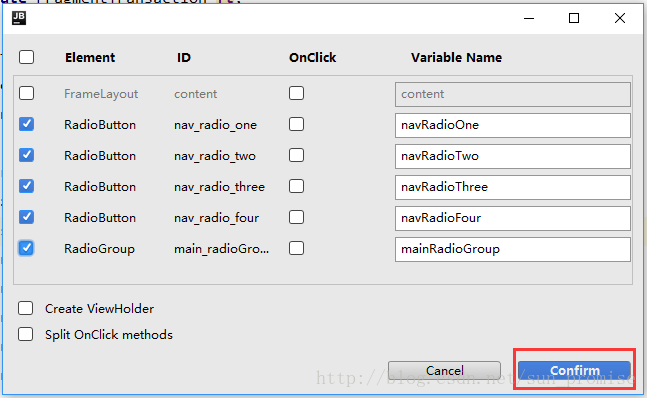Screen dimensions: 647x398
Task: Enable OnClick for main_radioGroup
Action: pyautogui.click(x=296, y=248)
